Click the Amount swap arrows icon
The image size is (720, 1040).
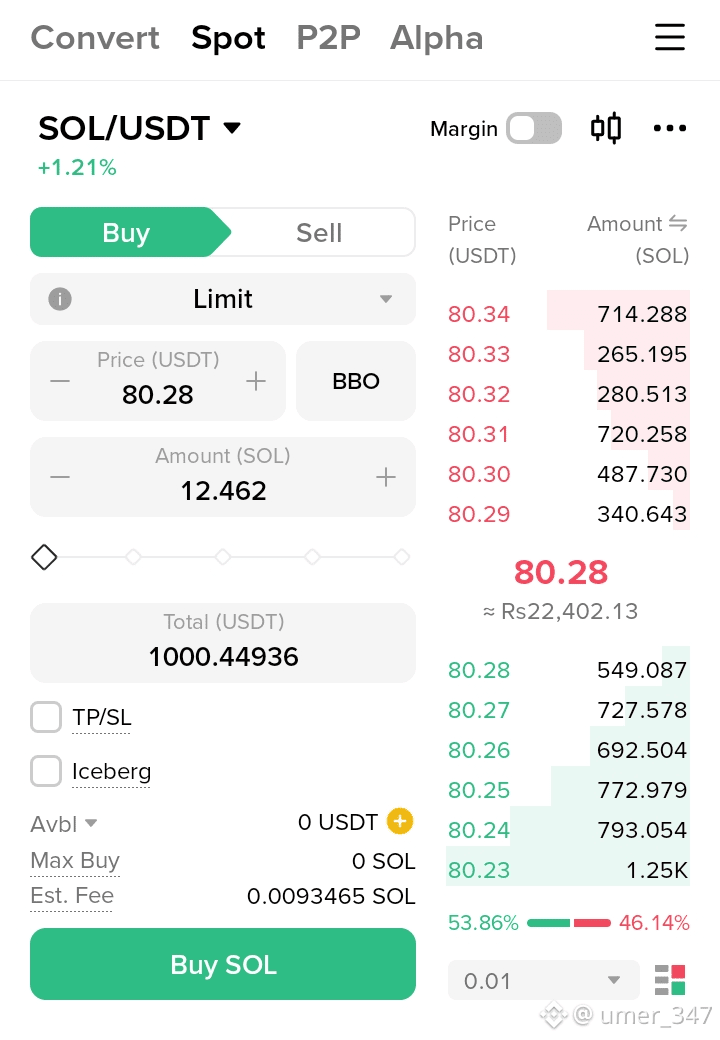click(678, 224)
